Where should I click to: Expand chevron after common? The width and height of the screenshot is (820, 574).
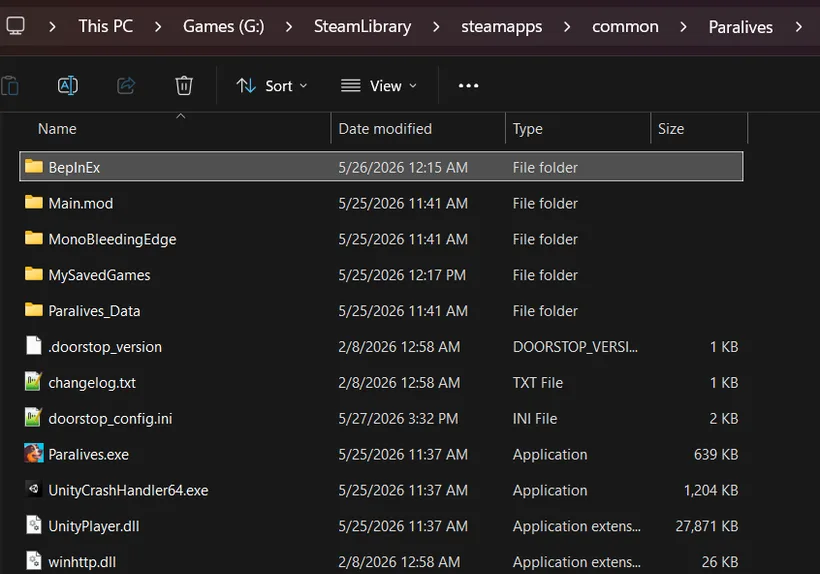point(683,27)
